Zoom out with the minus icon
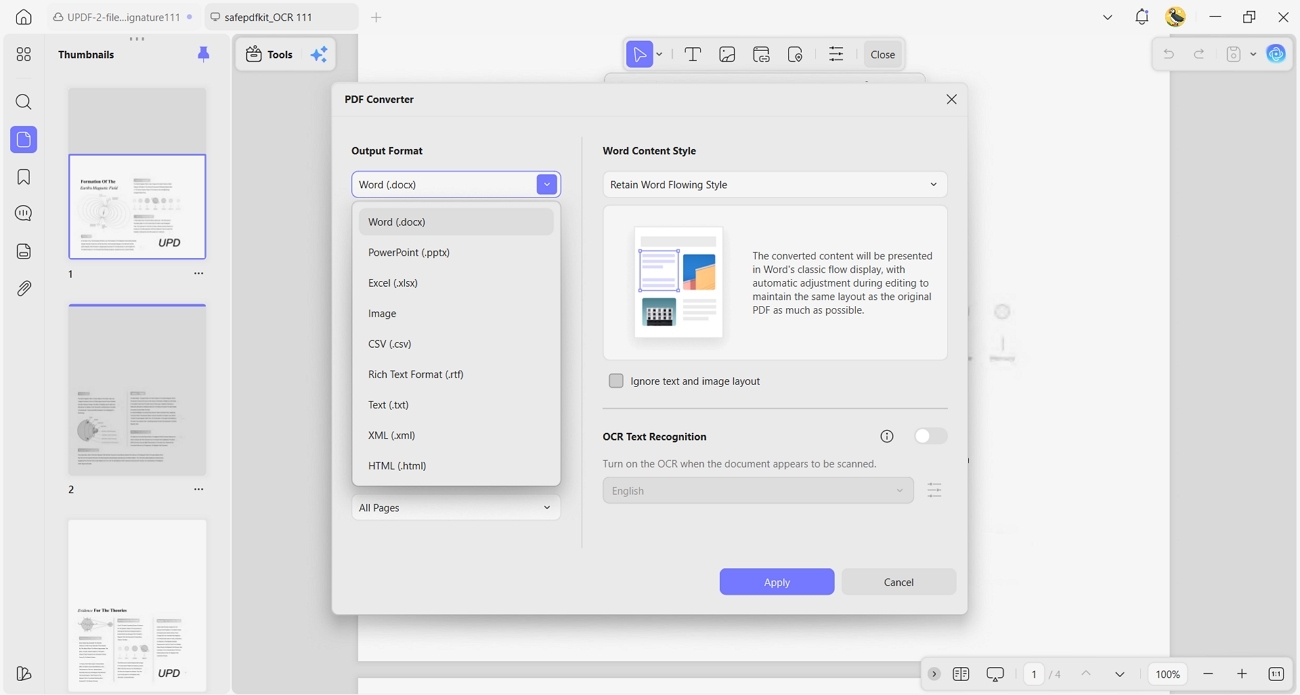This screenshot has width=1300, height=695. [x=1208, y=674]
